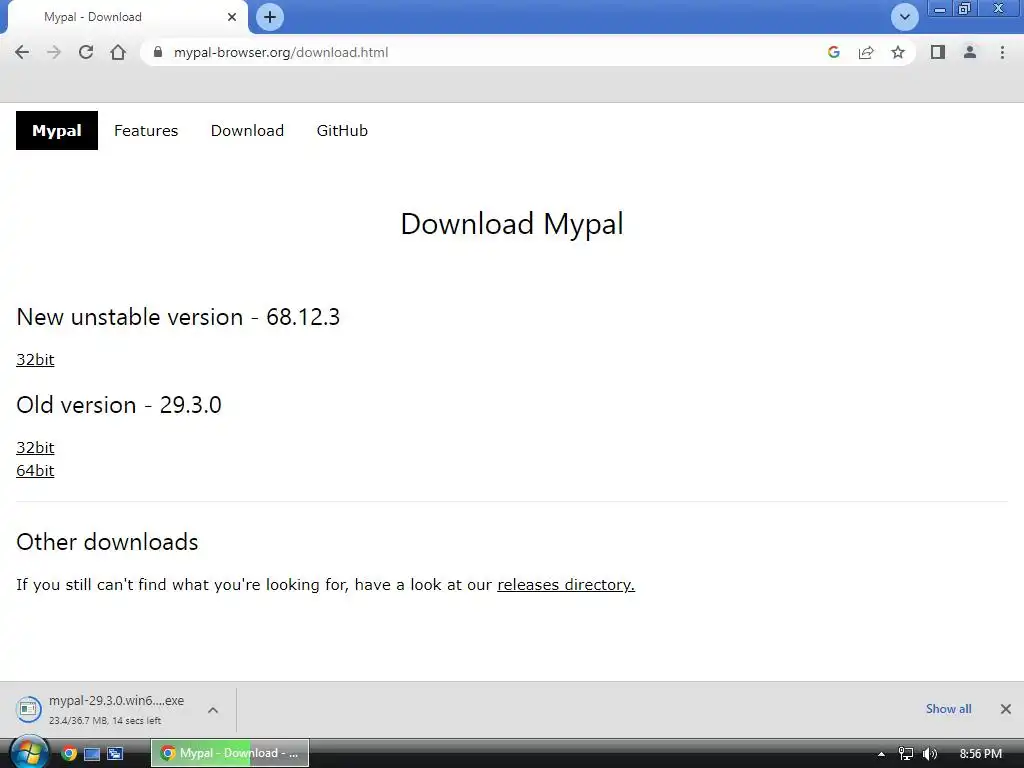Click the forward navigation arrow

[x=54, y=52]
